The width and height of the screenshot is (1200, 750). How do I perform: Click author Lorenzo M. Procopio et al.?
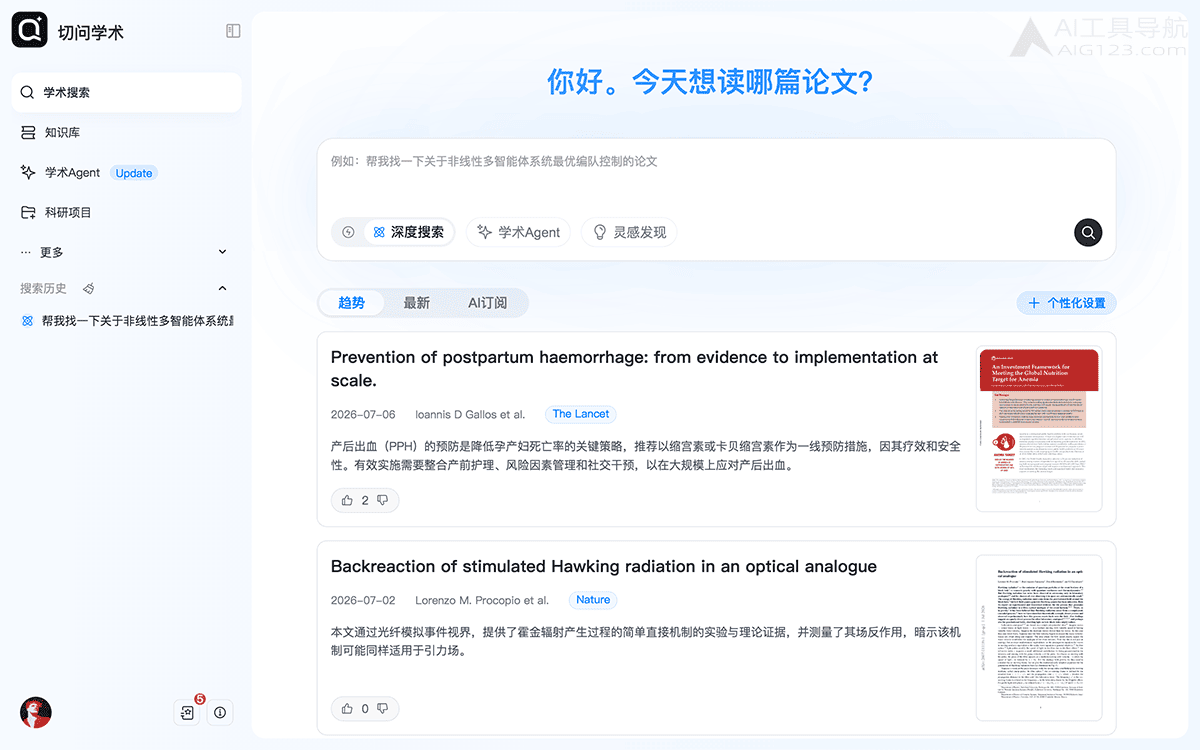(482, 600)
